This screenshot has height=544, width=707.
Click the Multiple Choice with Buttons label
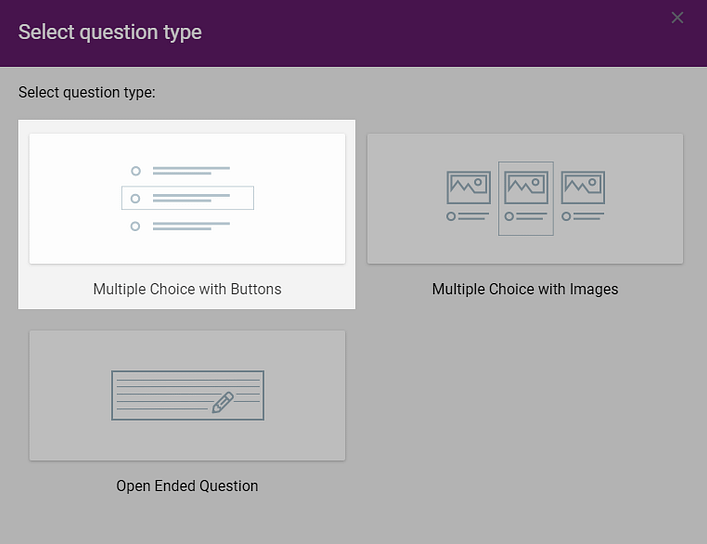pos(187,289)
